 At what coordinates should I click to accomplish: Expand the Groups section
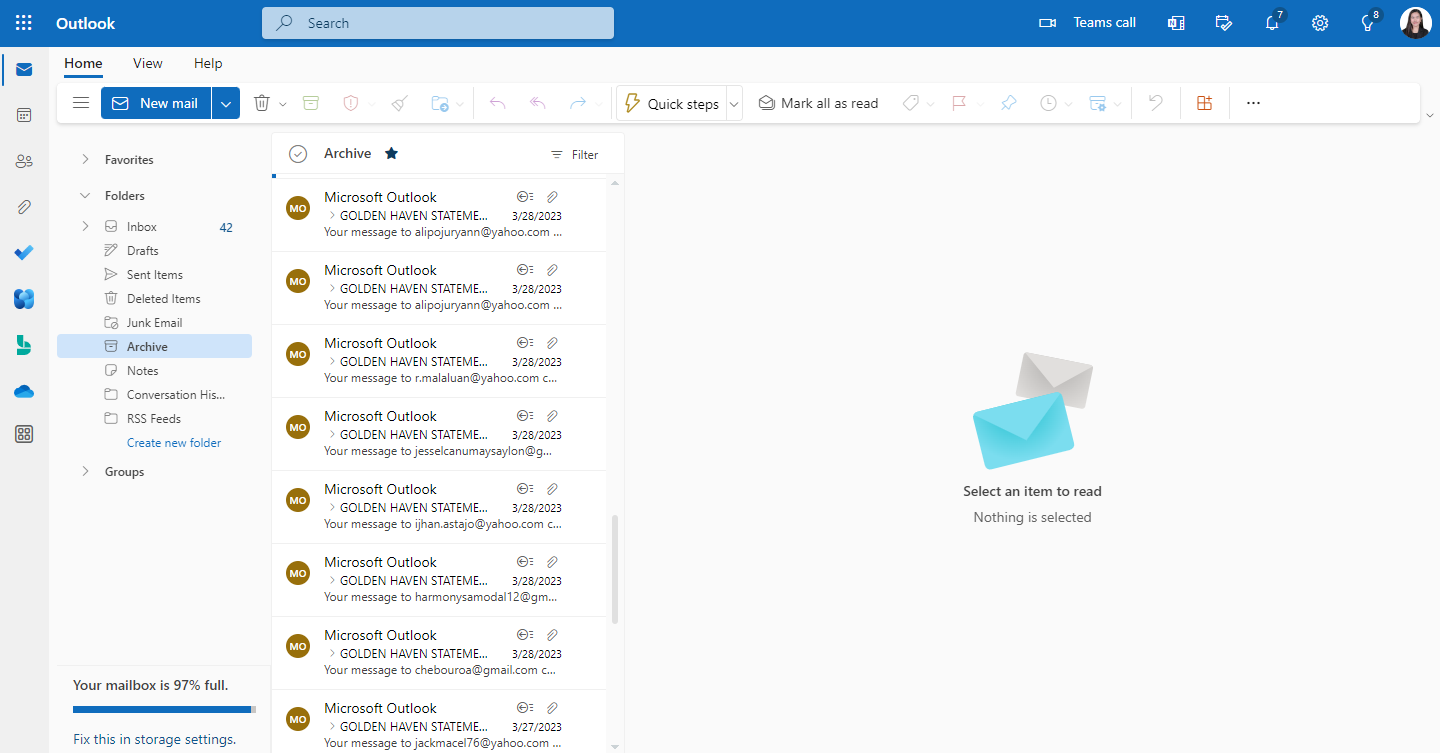[x=85, y=471]
